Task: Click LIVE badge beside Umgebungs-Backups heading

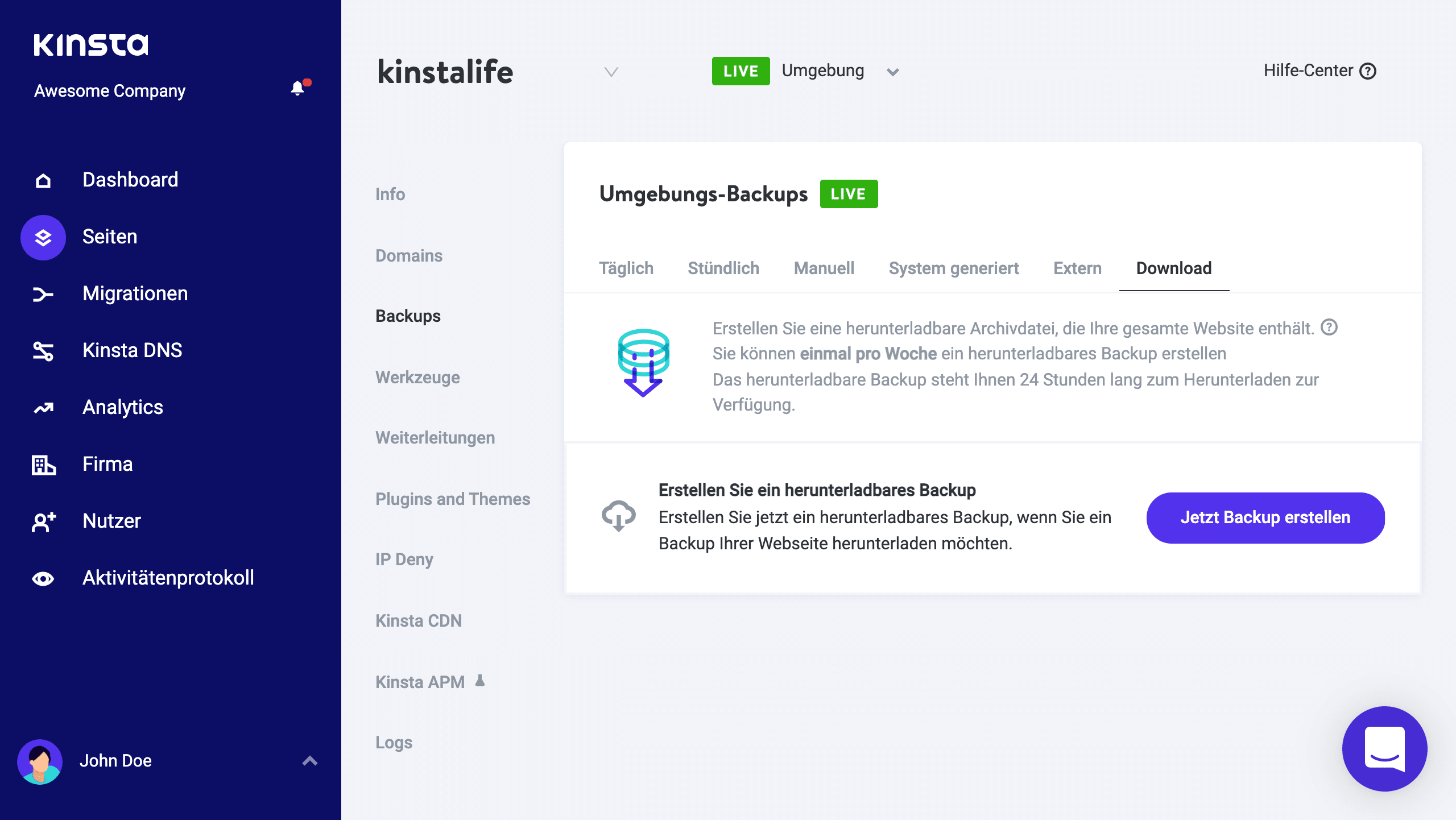Action: (x=849, y=194)
